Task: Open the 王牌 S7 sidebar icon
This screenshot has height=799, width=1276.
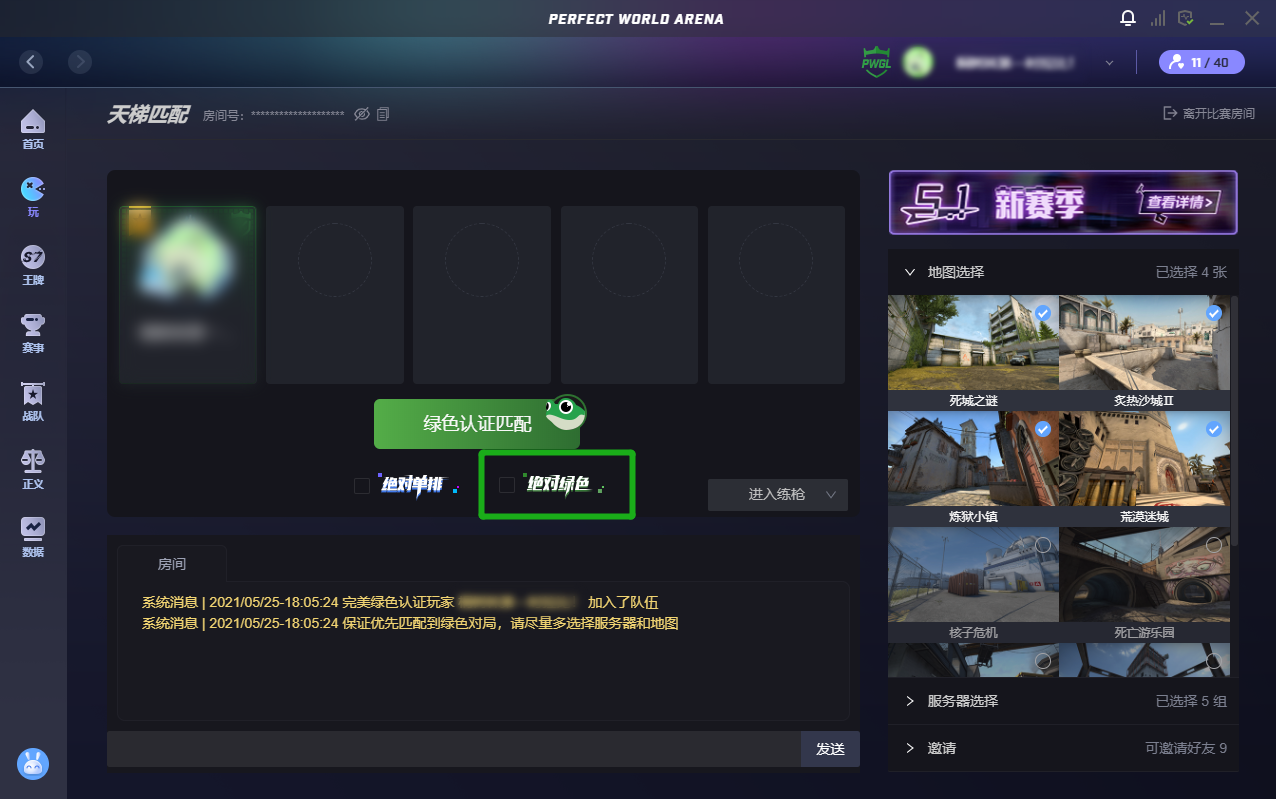Action: point(33,265)
